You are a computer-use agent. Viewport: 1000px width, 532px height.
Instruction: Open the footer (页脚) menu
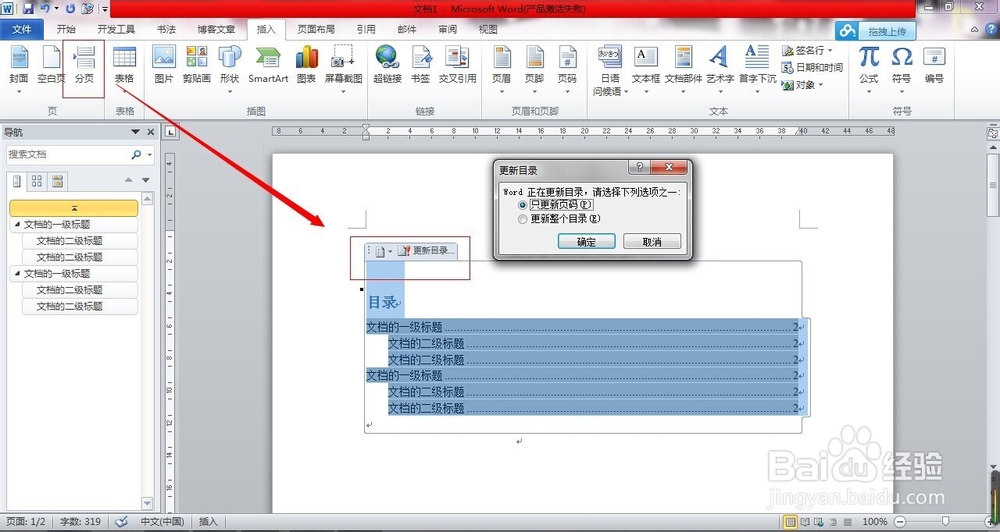click(534, 68)
